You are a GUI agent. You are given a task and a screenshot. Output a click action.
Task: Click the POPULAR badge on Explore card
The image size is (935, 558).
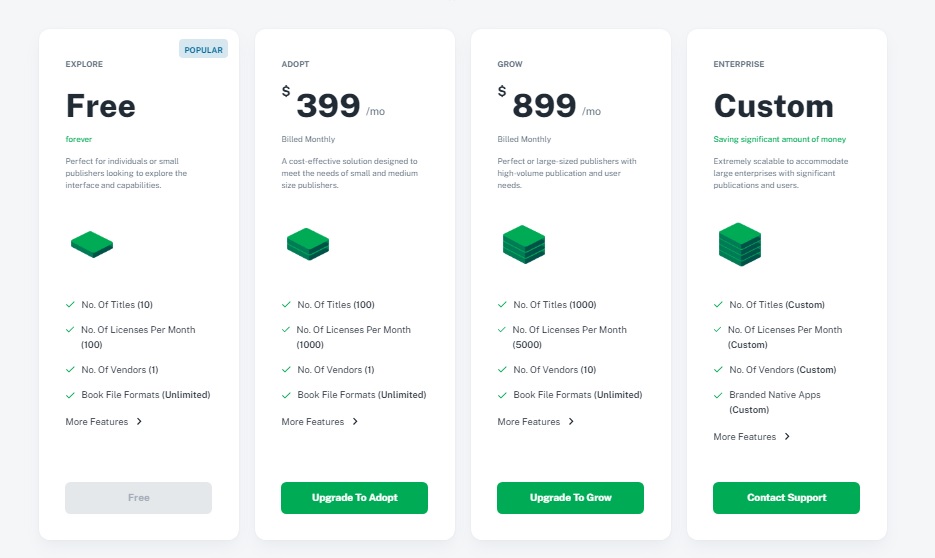click(203, 49)
